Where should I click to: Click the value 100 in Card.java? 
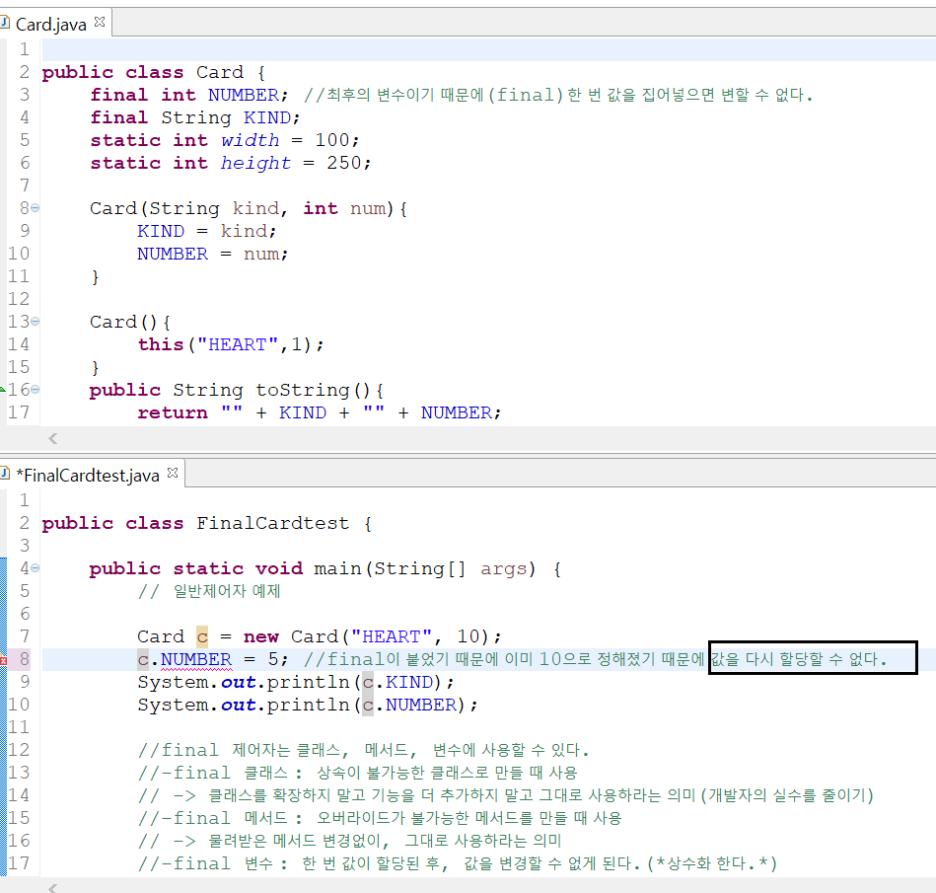[332, 140]
